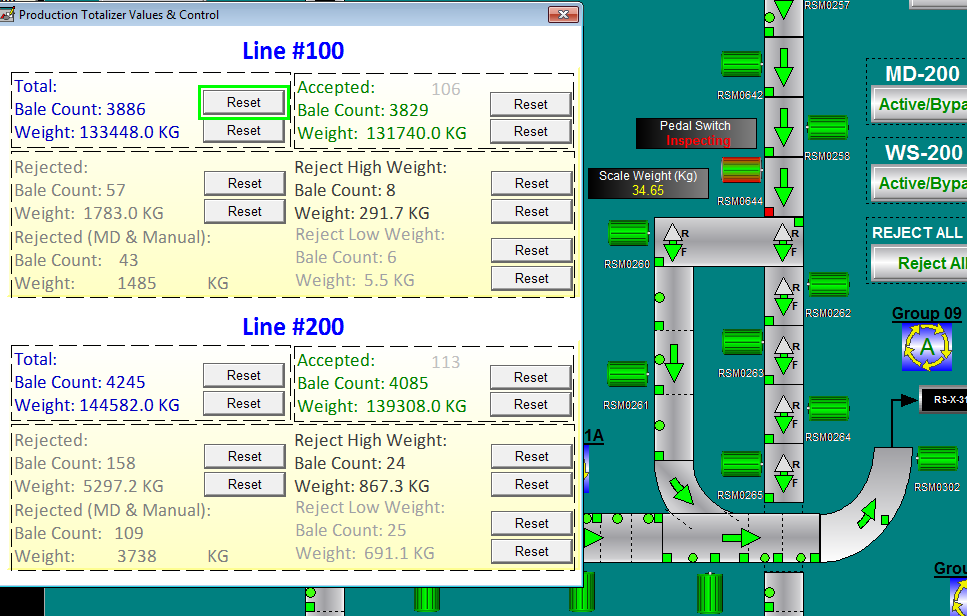Click the Line #200 heading
Image resolution: width=967 pixels, height=616 pixels.
tap(293, 326)
